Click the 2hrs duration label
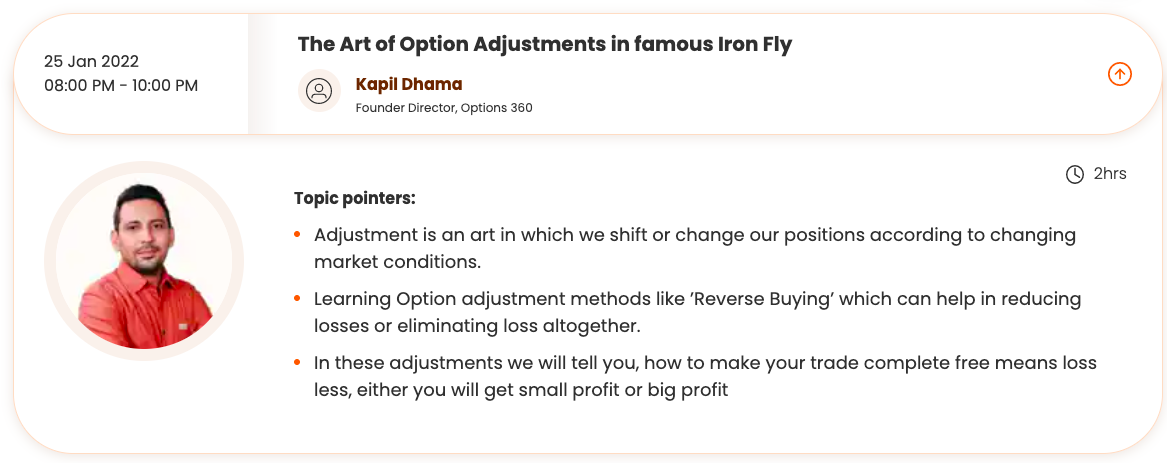 (1110, 174)
